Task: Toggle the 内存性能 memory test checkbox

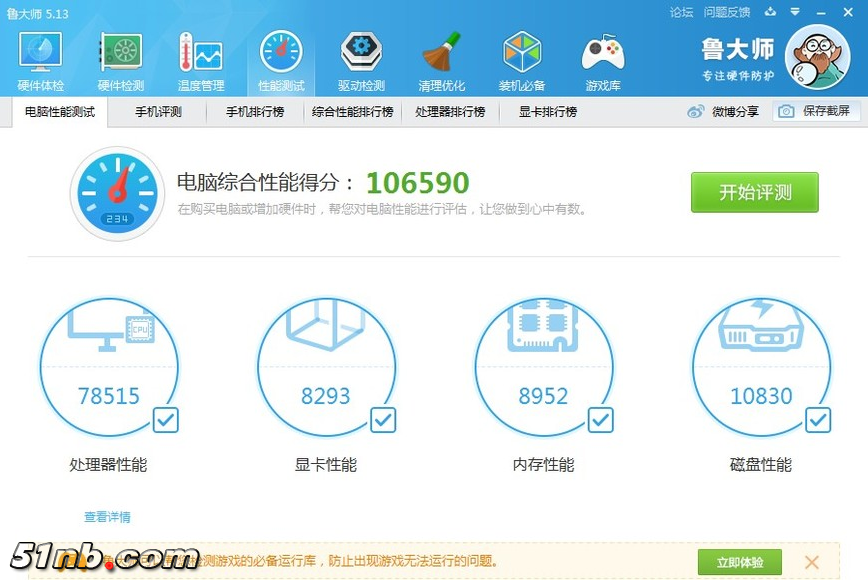Action: pyautogui.click(x=600, y=420)
